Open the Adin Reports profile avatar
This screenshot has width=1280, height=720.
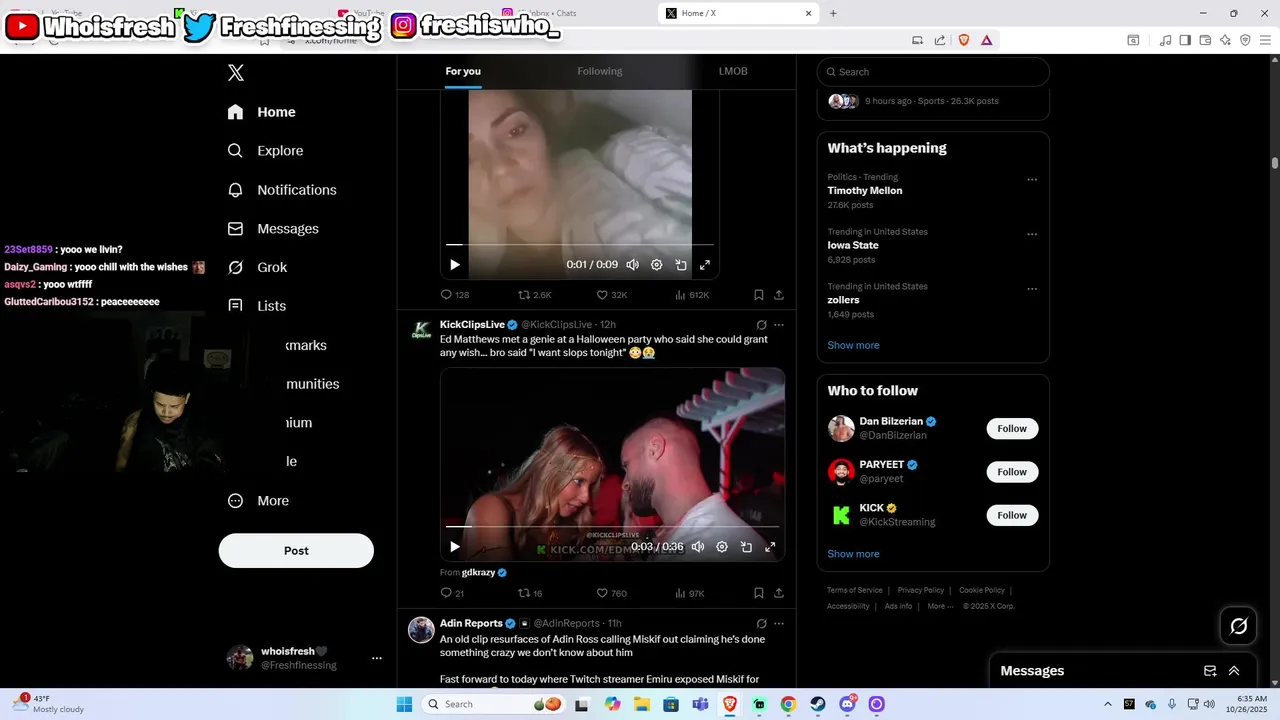[x=421, y=629]
